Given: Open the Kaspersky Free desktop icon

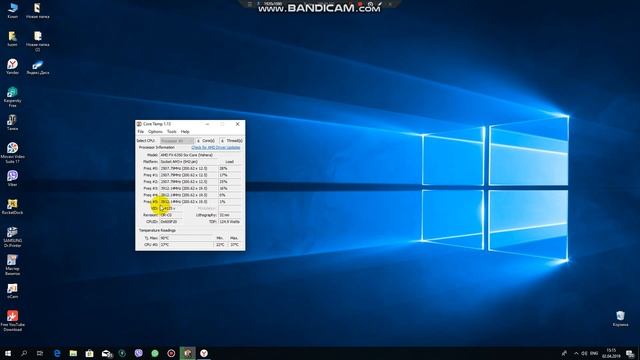Looking at the screenshot, I should pos(12,97).
